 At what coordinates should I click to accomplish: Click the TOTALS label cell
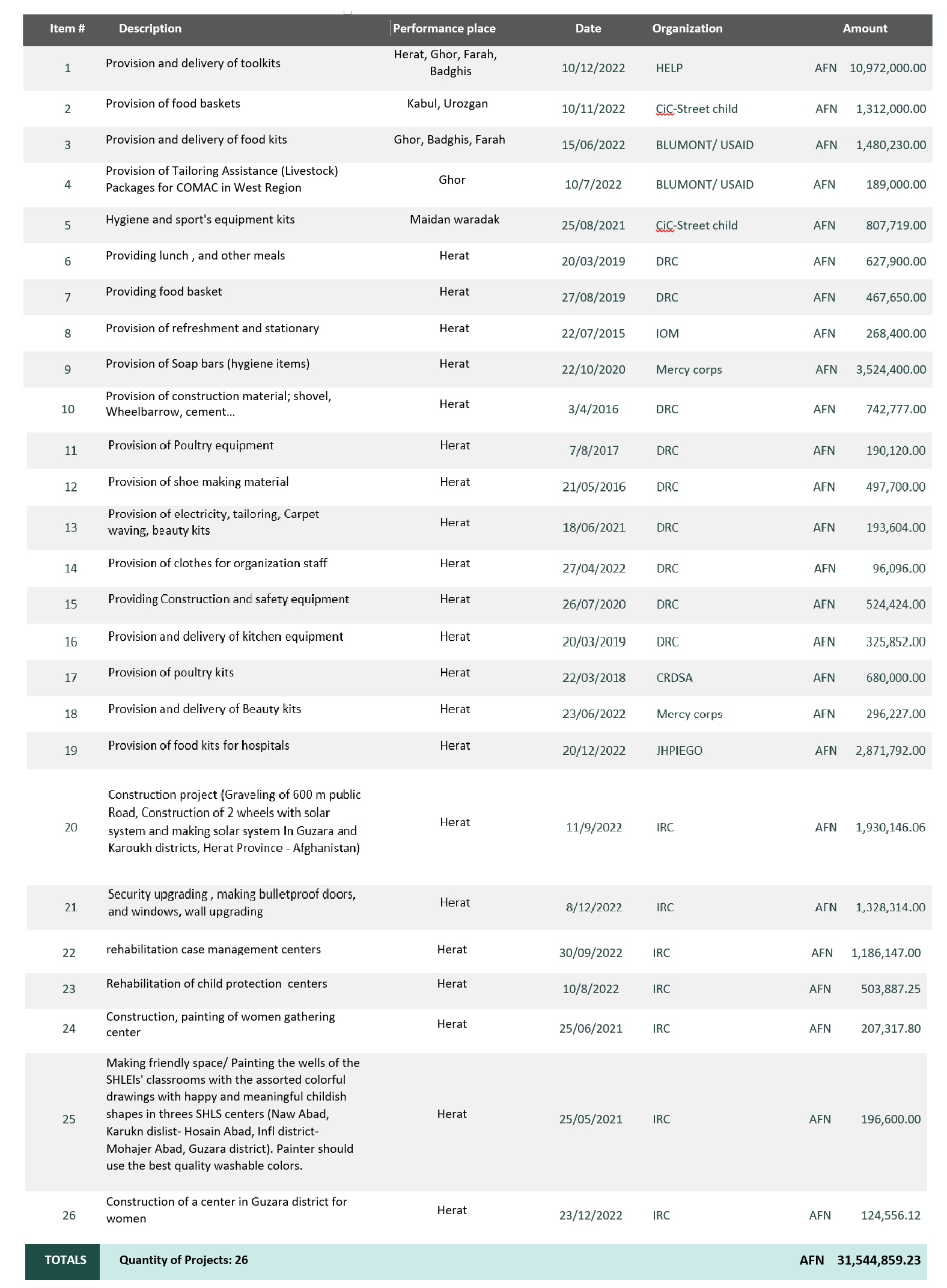pos(65,1260)
